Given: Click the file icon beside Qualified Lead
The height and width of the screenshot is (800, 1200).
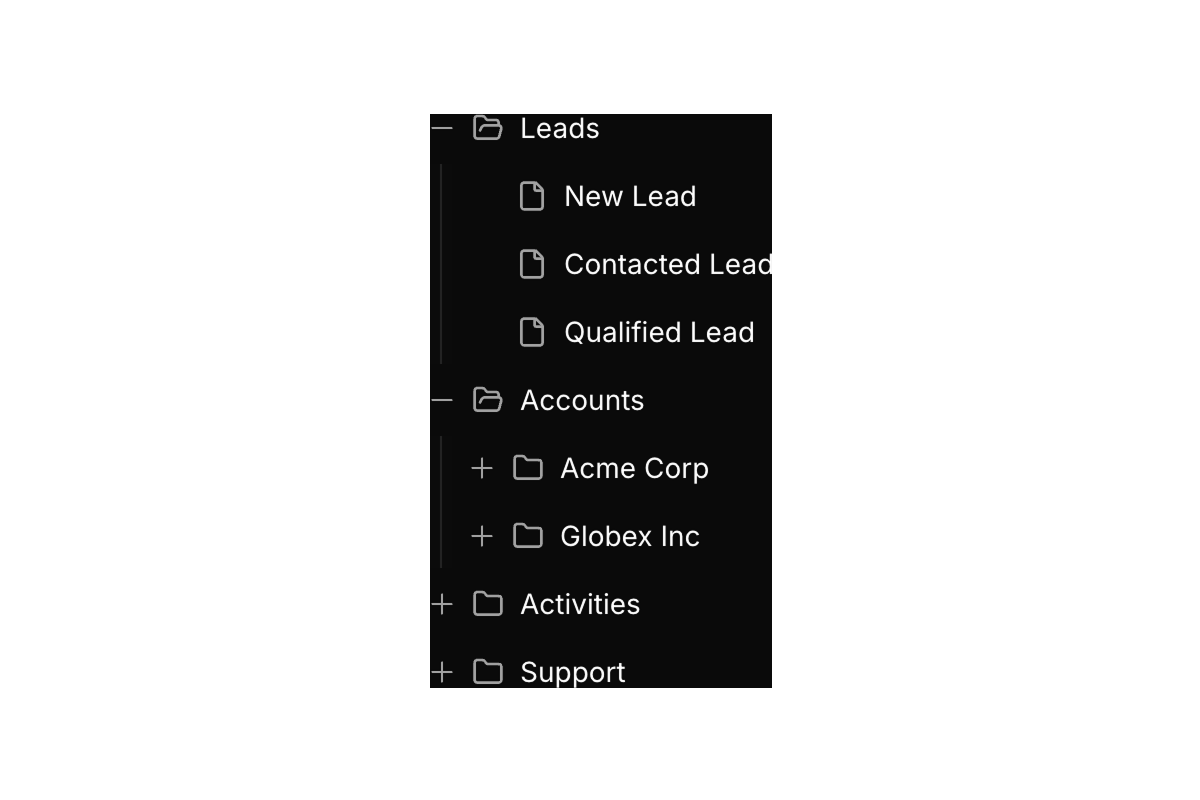Looking at the screenshot, I should pos(532,332).
